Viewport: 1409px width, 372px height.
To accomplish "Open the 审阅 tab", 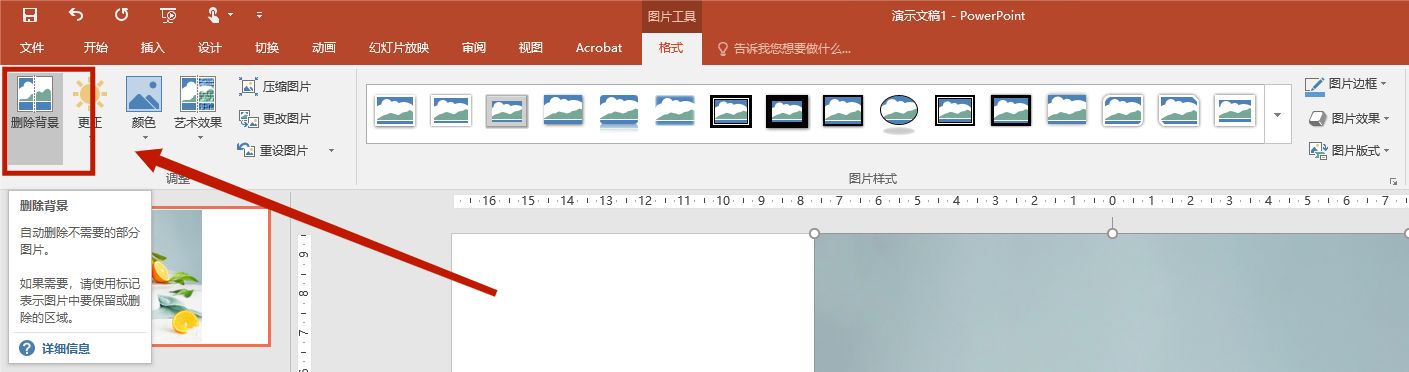I will 474,48.
